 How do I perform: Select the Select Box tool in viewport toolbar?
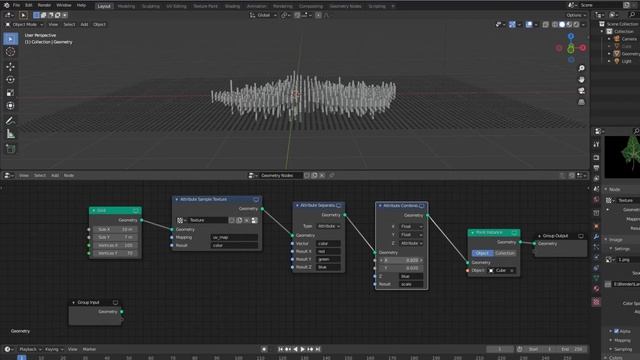click(11, 39)
